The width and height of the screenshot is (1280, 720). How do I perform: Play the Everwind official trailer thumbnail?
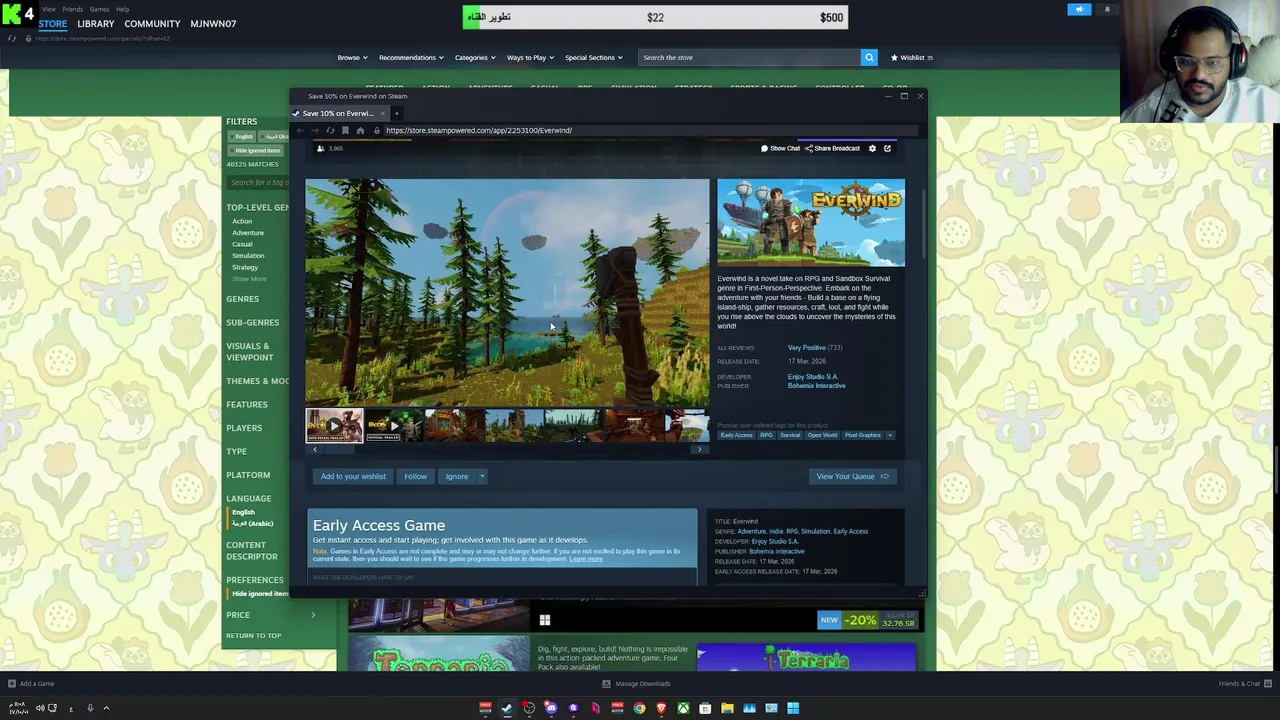click(394, 426)
